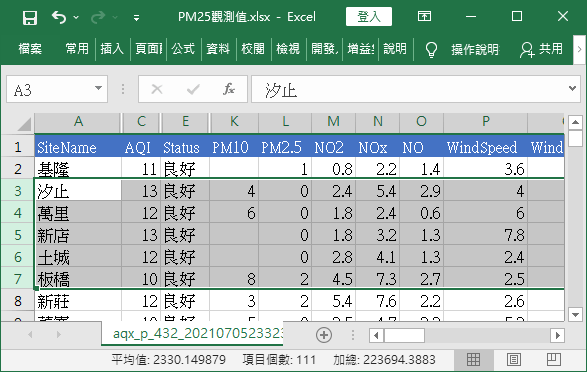Select the aqx_p_432 sheet tab
Image resolution: width=587 pixels, height=372 pixels.
[x=192, y=333]
